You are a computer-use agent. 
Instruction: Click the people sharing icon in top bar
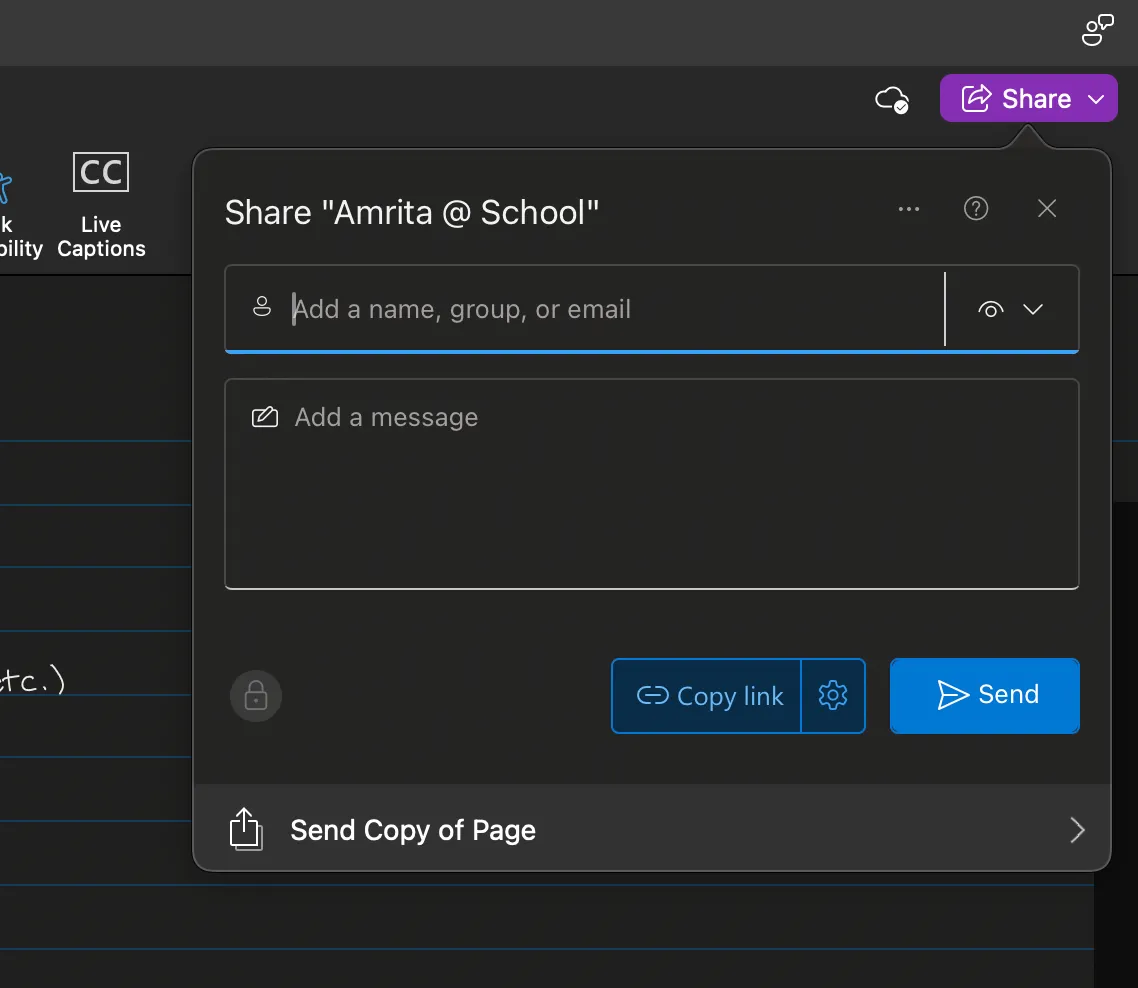pos(1096,31)
